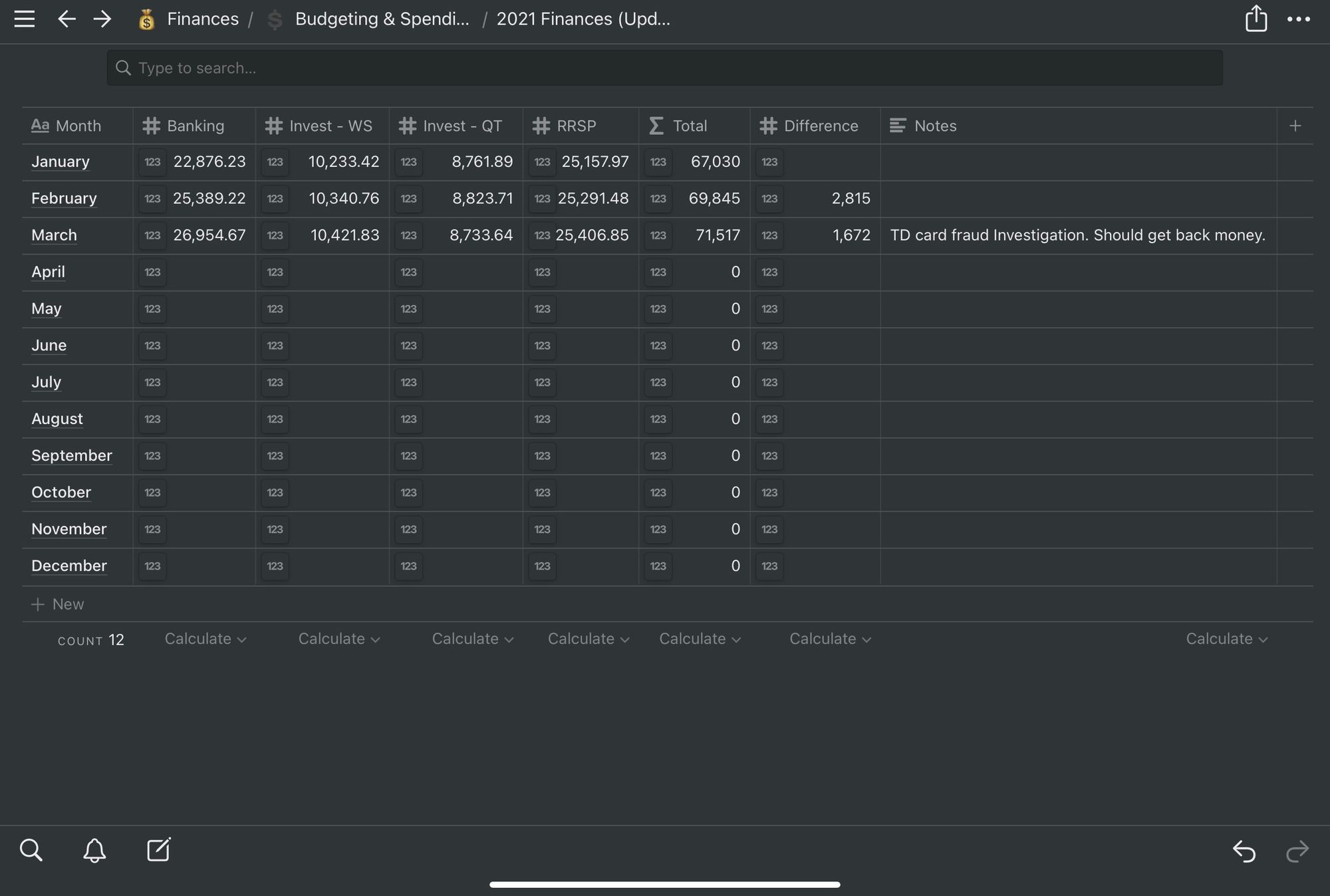Open the hamburger sidebar menu
This screenshot has width=1330, height=896.
[x=25, y=19]
